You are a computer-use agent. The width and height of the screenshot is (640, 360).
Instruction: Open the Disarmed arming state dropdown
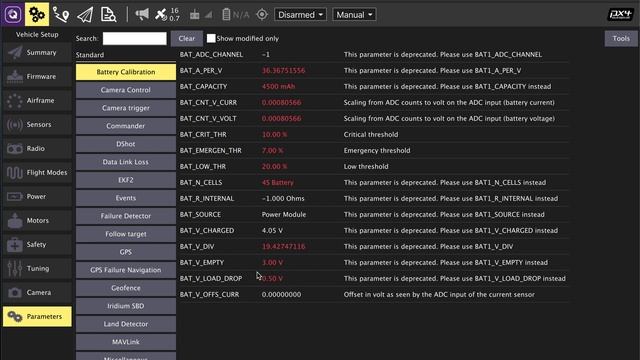point(300,15)
